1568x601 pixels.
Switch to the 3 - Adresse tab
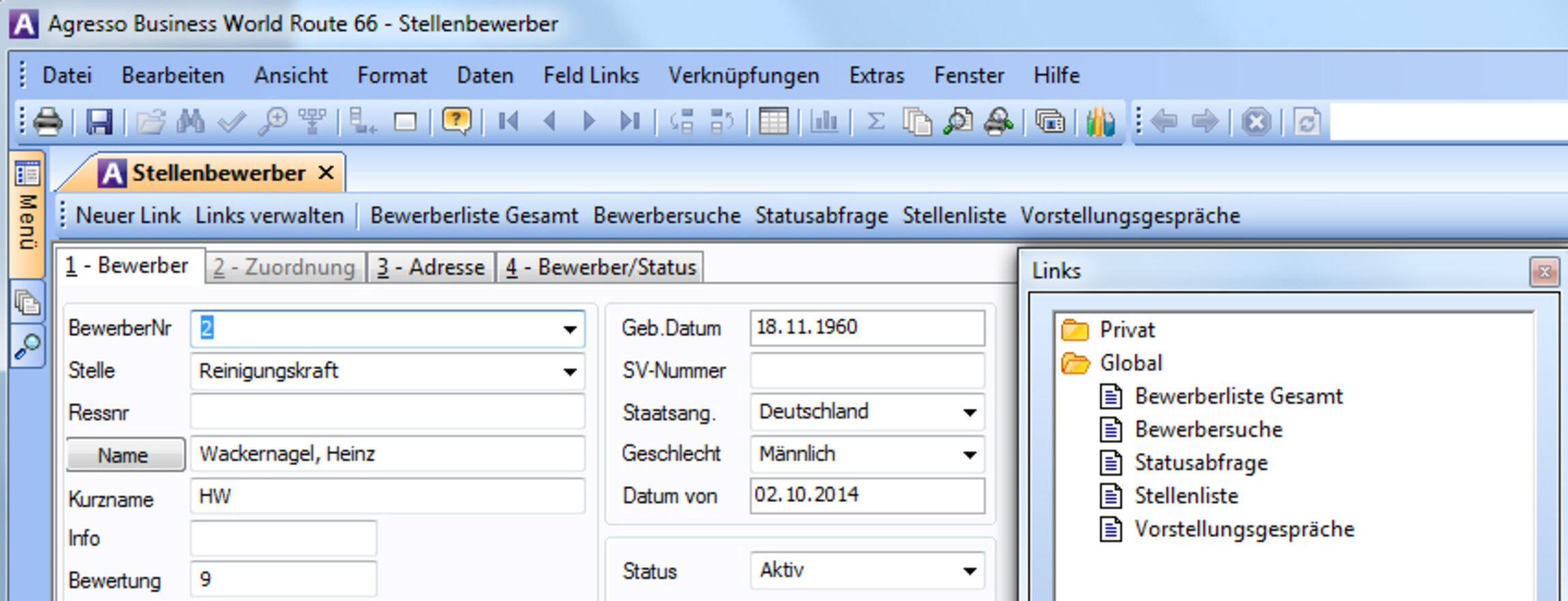point(431,267)
